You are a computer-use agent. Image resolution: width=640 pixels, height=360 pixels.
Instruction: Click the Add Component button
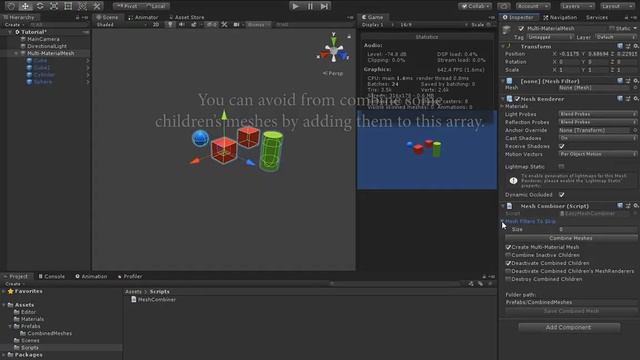point(569,327)
